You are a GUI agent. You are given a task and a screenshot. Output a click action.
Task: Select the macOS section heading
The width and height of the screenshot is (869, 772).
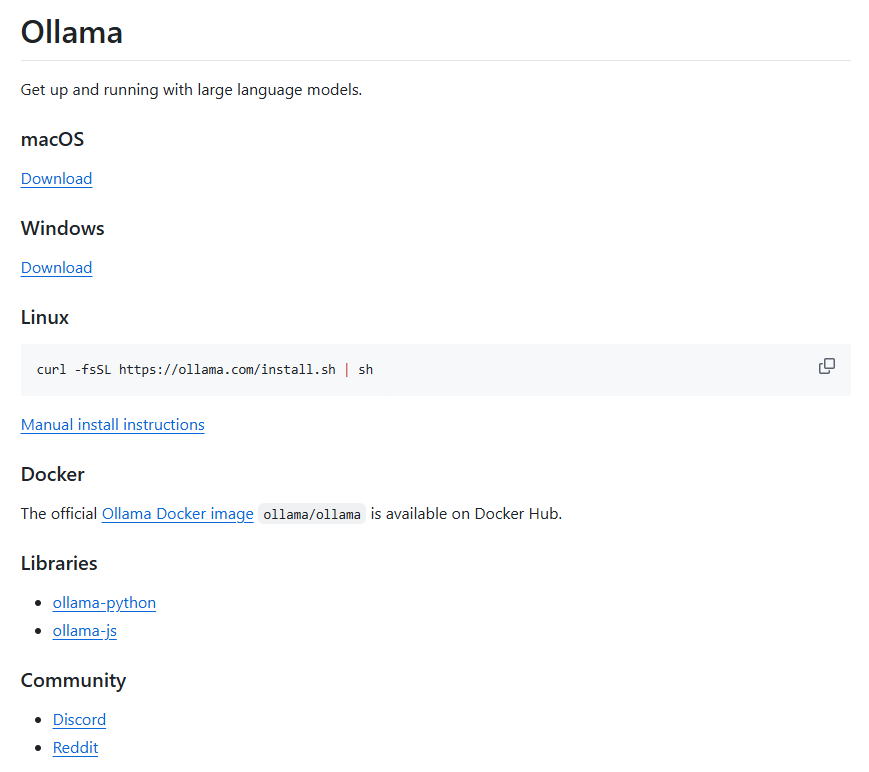pyautogui.click(x=53, y=140)
